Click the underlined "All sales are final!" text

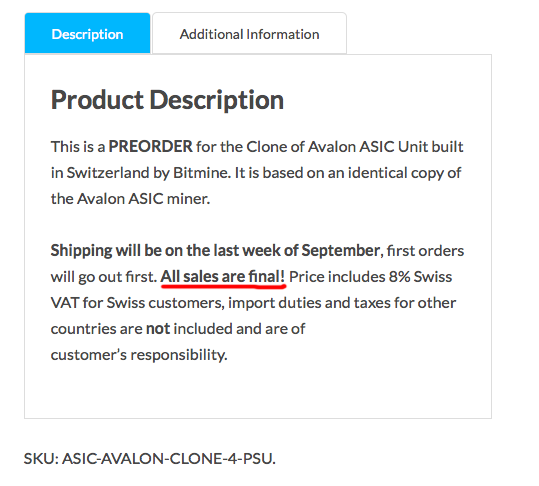[x=223, y=277]
